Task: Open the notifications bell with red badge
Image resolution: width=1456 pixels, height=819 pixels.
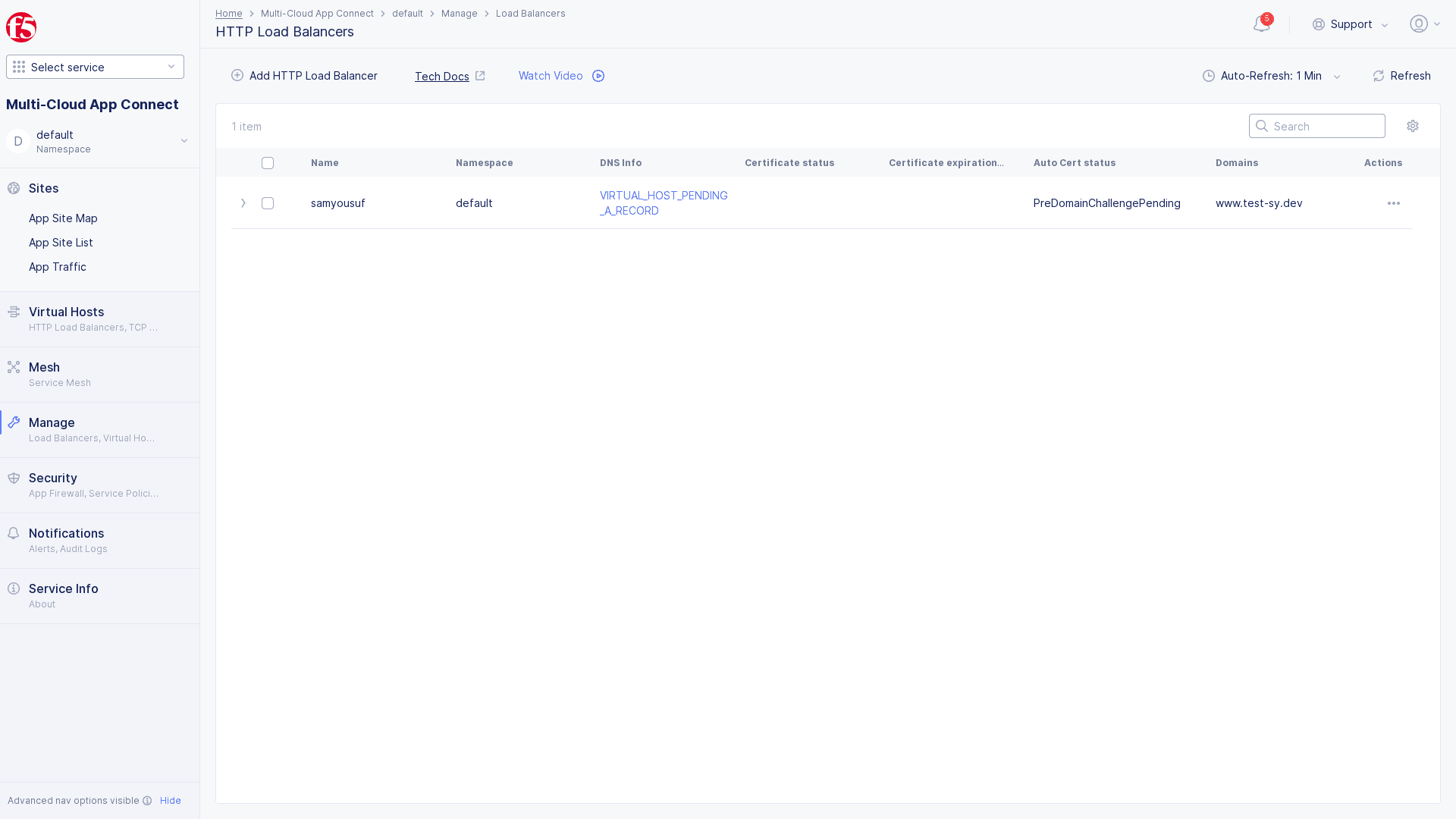Action: coord(1261,24)
